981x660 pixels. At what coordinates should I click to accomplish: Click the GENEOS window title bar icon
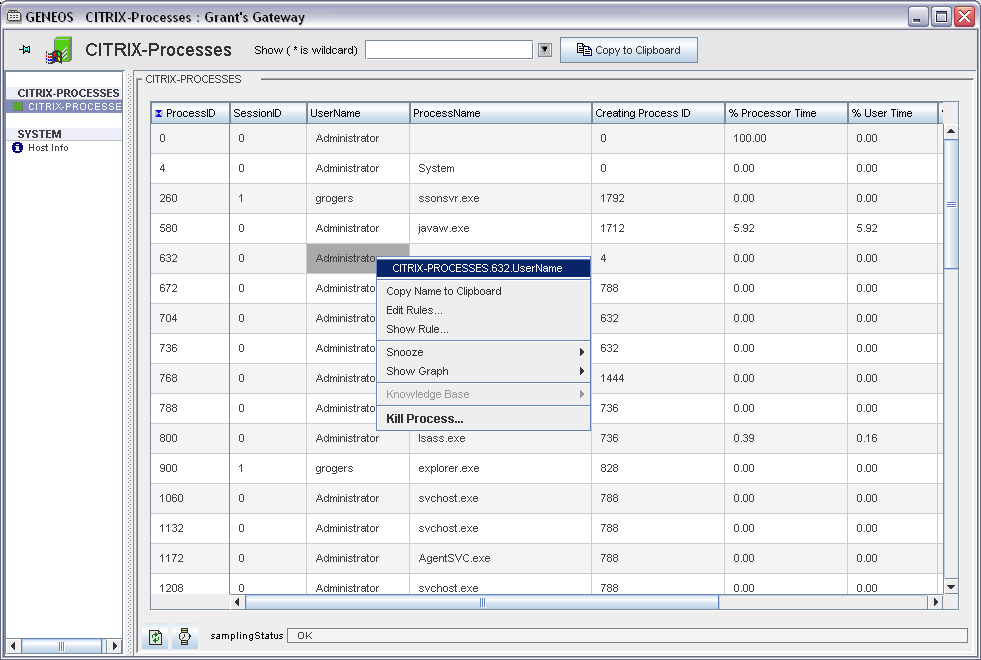click(14, 17)
